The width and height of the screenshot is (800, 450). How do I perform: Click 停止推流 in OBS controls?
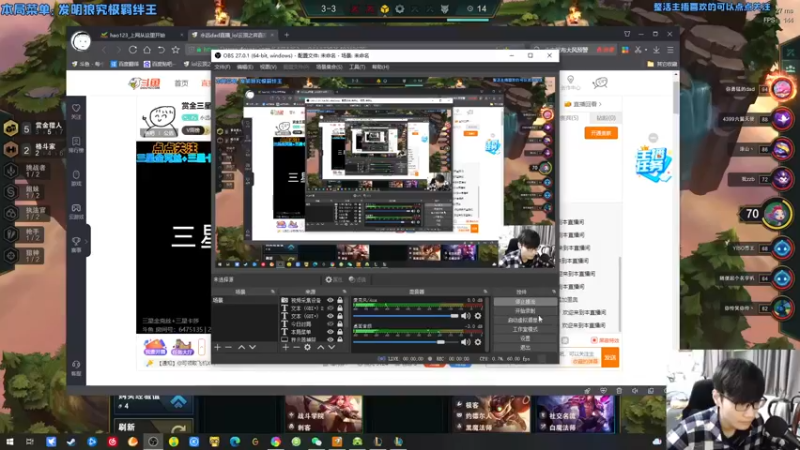tap(525, 302)
